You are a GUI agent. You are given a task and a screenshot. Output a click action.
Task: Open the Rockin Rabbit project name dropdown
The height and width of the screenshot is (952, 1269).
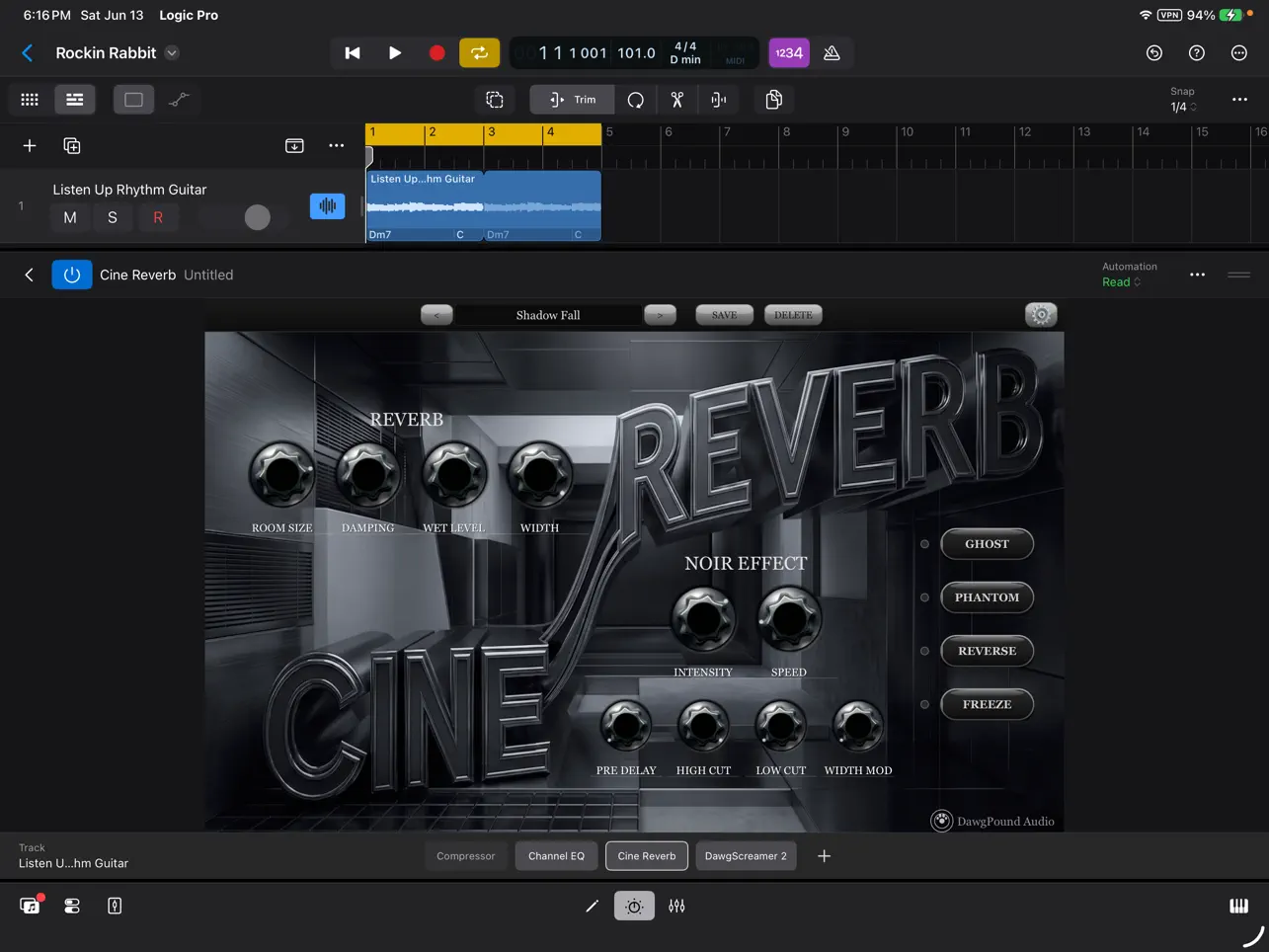pos(172,53)
